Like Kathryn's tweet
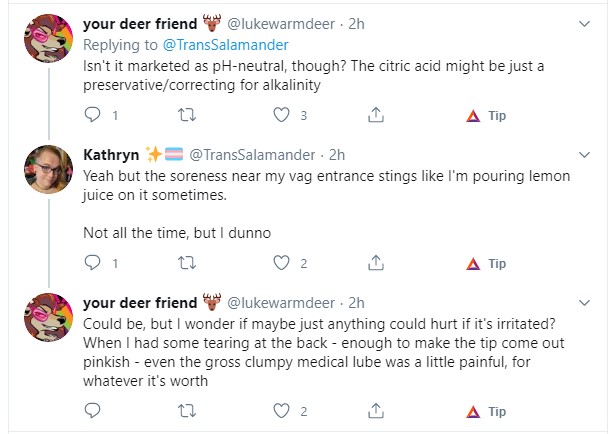This screenshot has height=434, width=616. [281, 263]
